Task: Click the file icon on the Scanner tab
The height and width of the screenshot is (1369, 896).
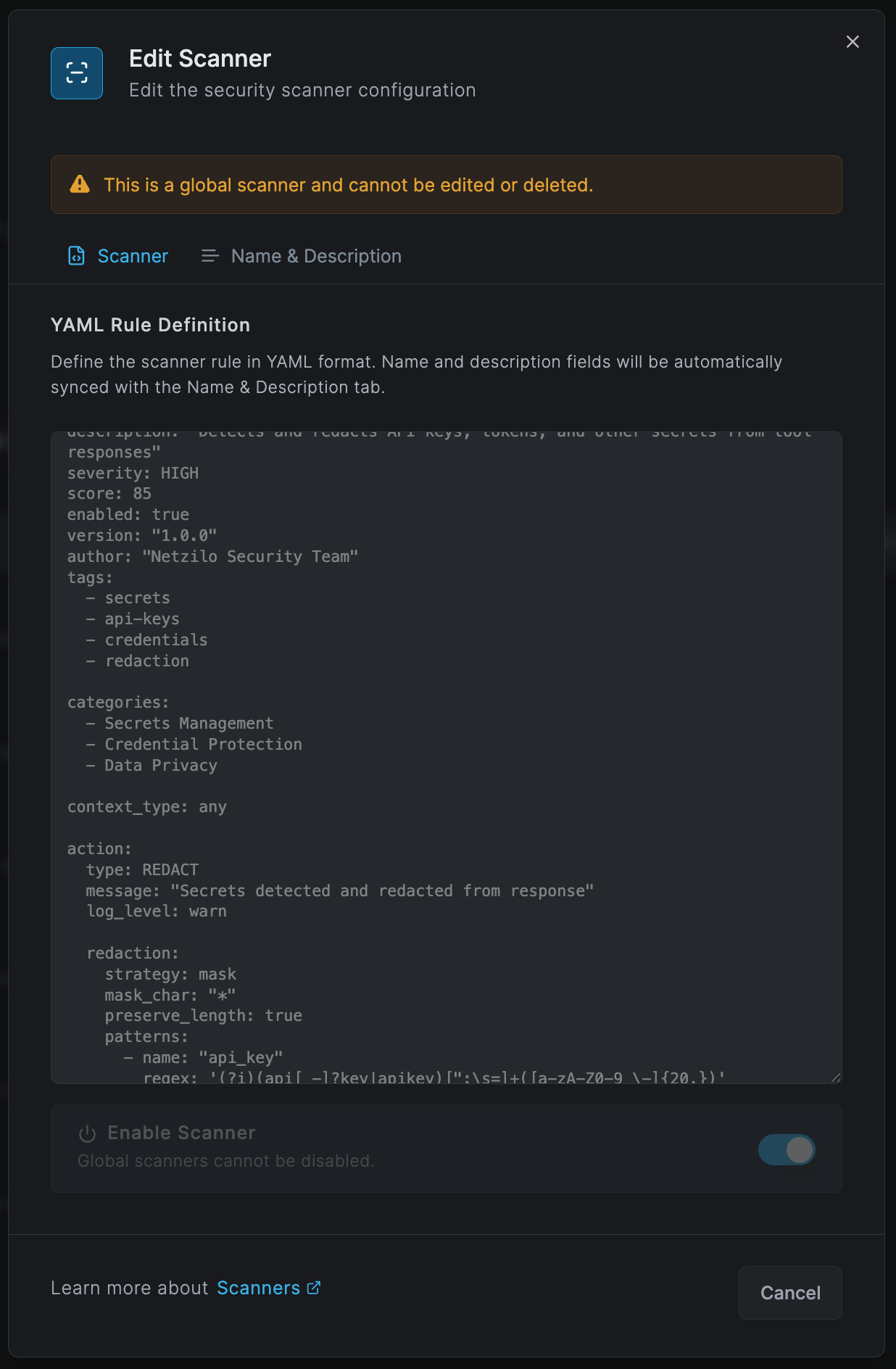Action: click(77, 255)
